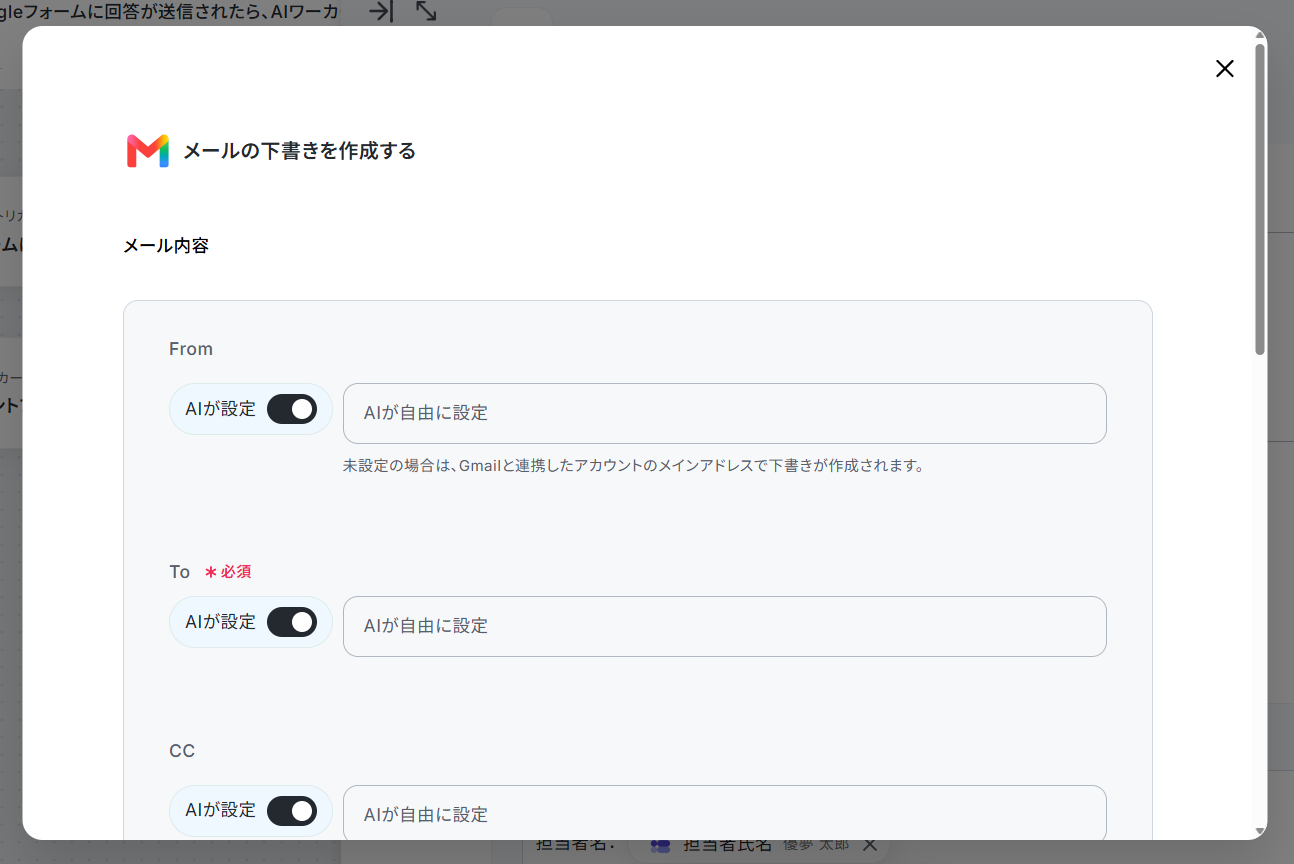Close the mail draft dialog

[1224, 68]
